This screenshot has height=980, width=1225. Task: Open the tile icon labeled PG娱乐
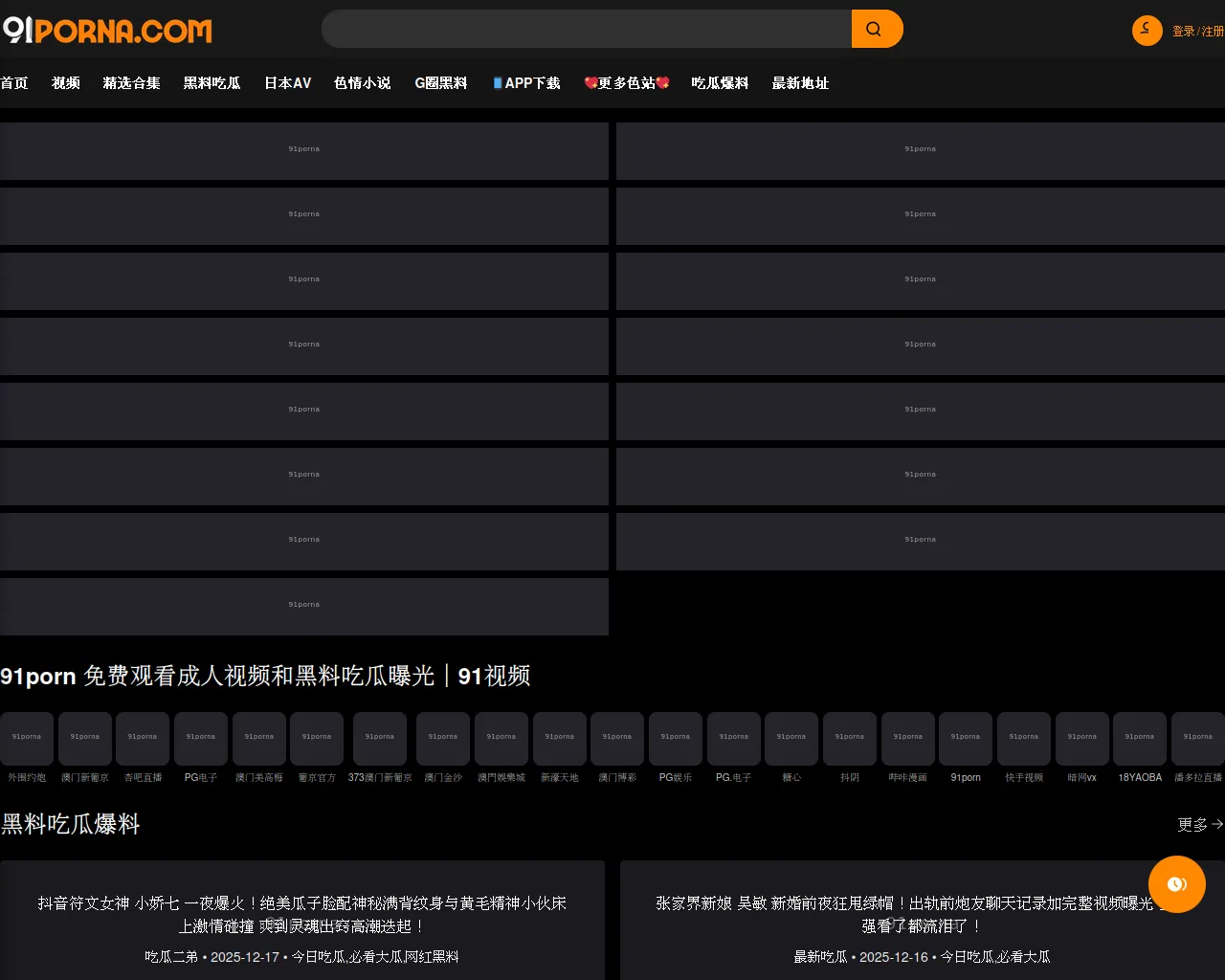tap(675, 739)
